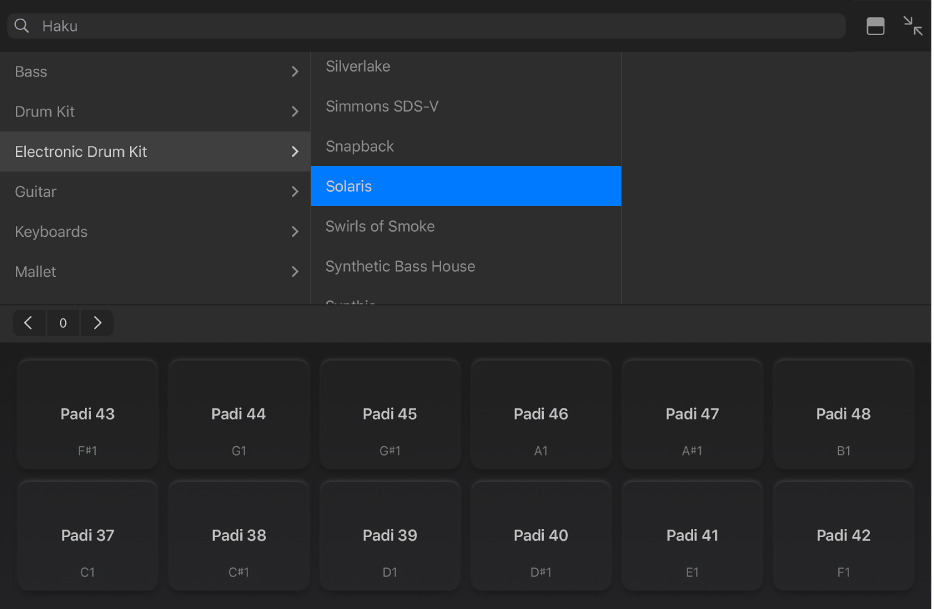934x609 pixels.
Task: Select the Snapback kit
Action: pos(360,146)
